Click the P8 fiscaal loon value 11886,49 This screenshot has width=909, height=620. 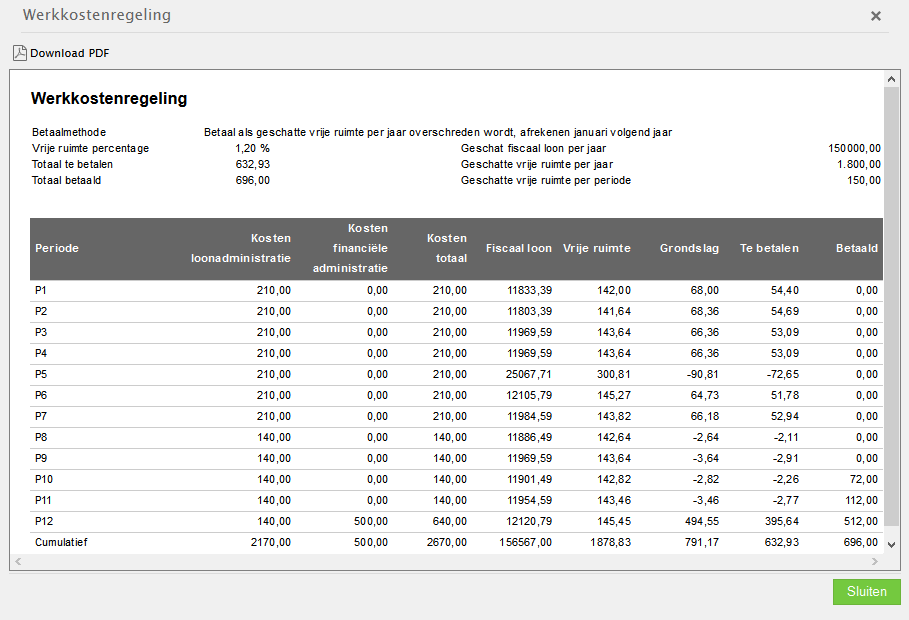[x=530, y=437]
